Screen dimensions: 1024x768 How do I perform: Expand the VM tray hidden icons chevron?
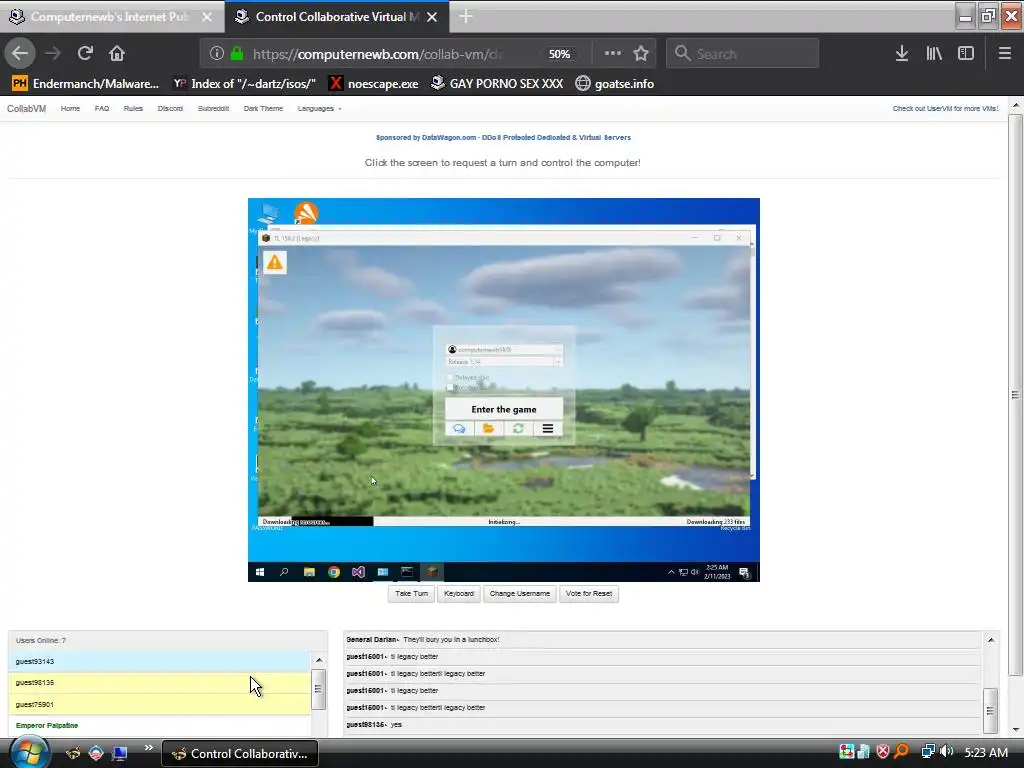point(671,573)
